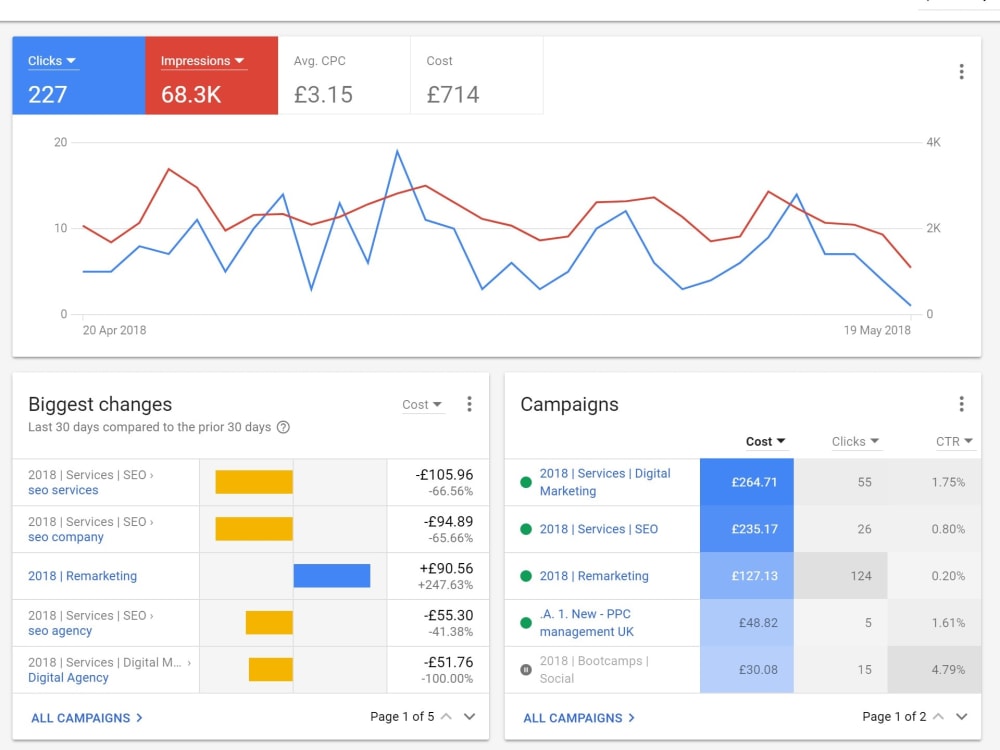The width and height of the screenshot is (1000, 750).
Task: Click the 1.75% CTR cell
Action: (934, 482)
